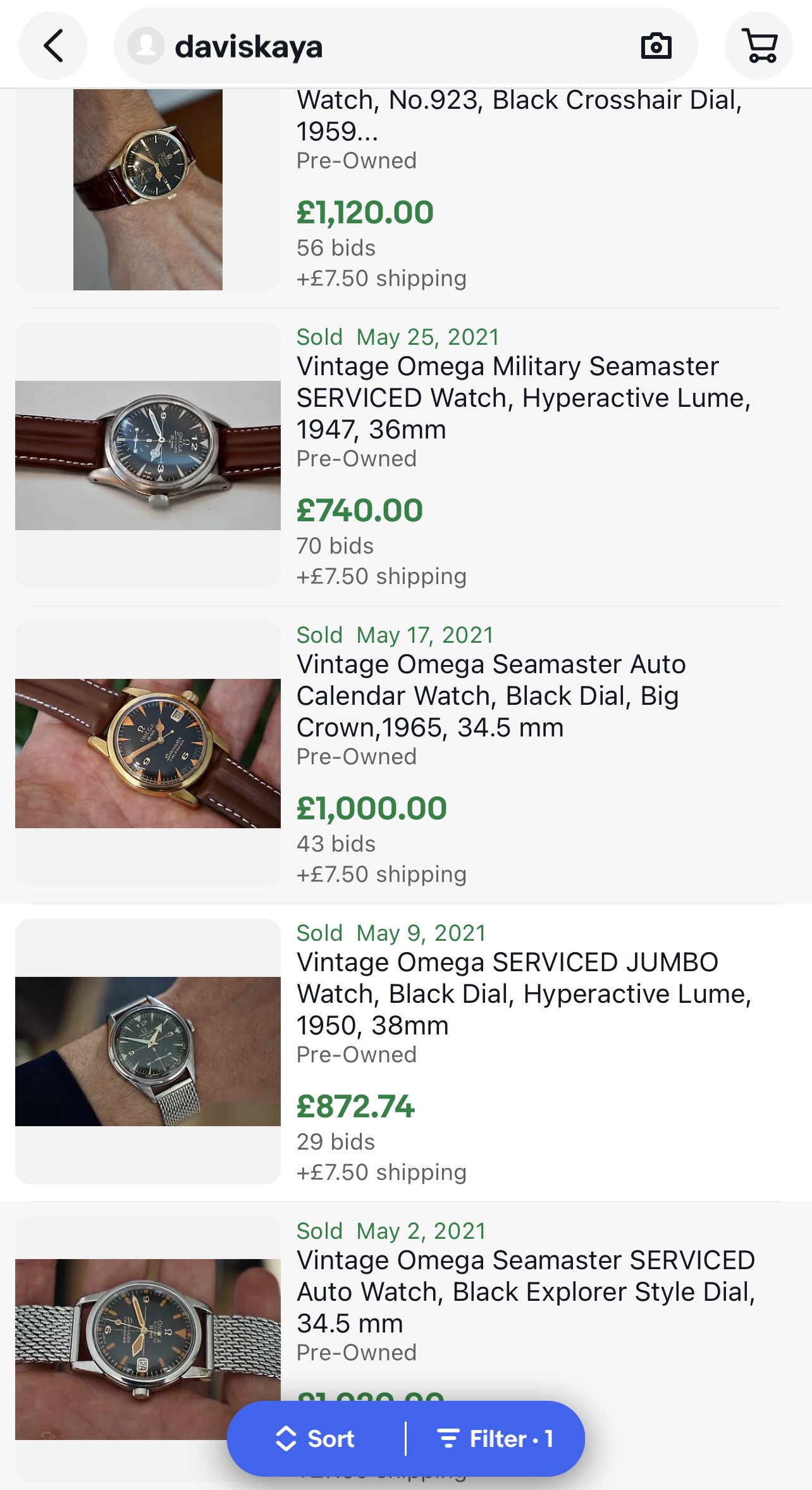
Task: Tap the seller profile avatar icon
Action: click(x=146, y=46)
